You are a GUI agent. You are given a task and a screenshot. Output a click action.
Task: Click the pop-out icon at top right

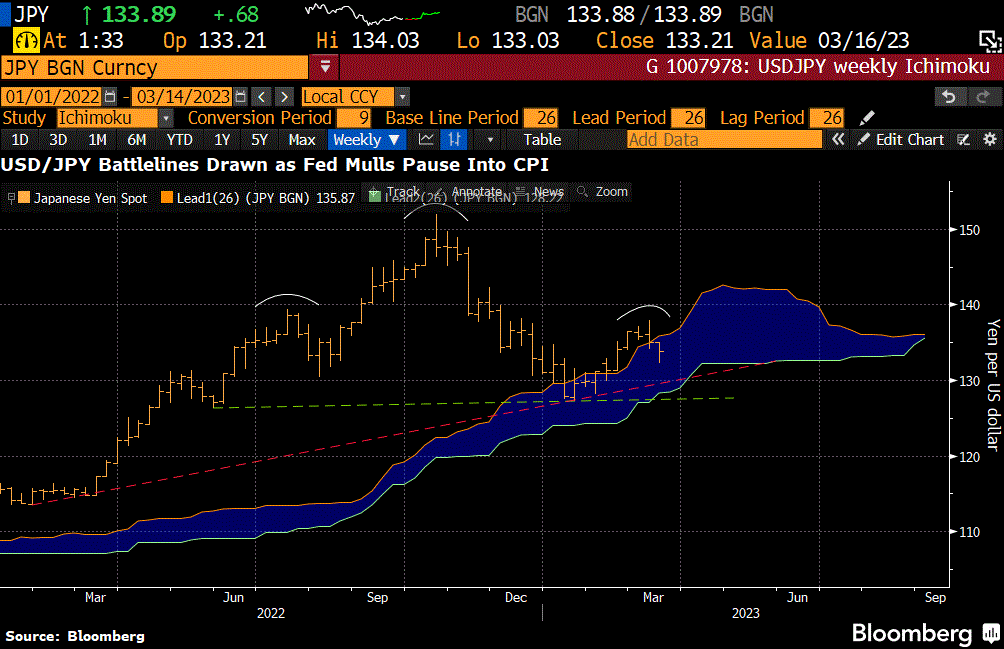point(990,41)
